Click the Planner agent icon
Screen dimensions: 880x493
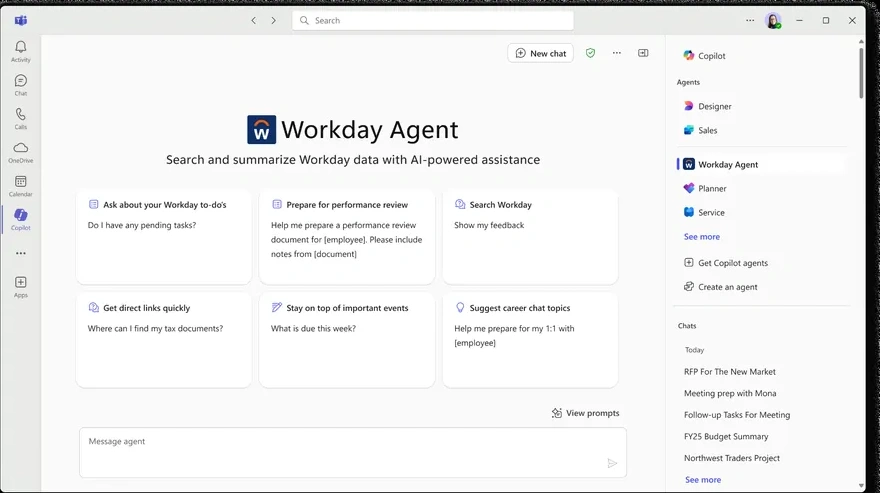[689, 189]
